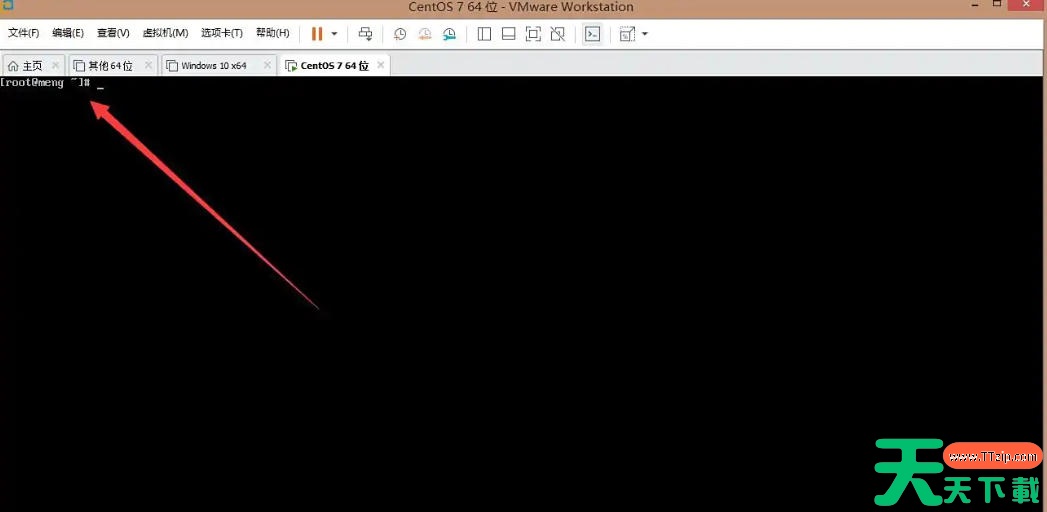Image resolution: width=1047 pixels, height=512 pixels.
Task: Take a snapshot of the virtual machine
Action: (400, 34)
